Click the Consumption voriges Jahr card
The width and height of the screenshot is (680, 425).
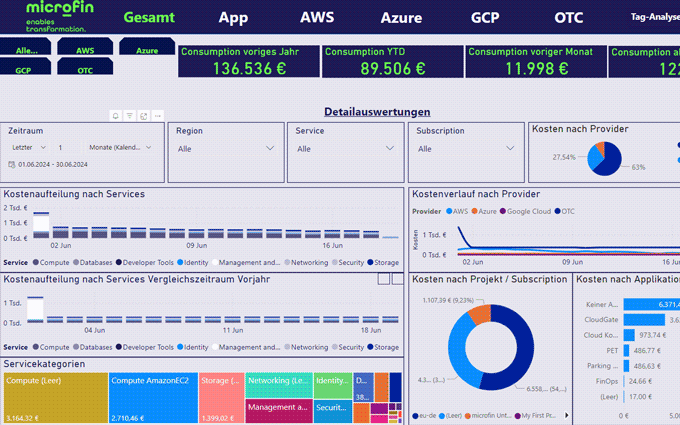pyautogui.click(x=249, y=61)
